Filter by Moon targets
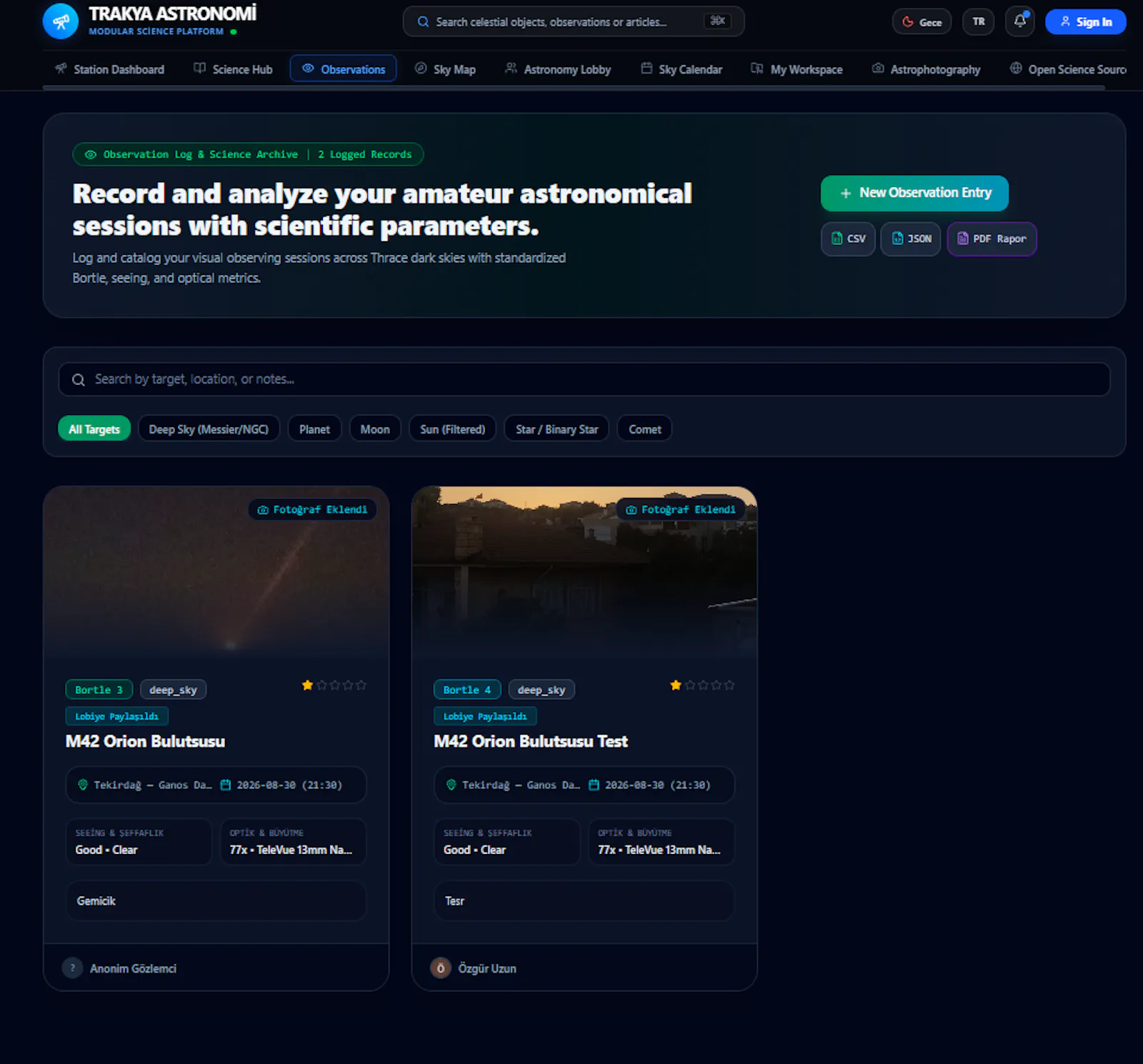Image resolution: width=1143 pixels, height=1064 pixels. (x=375, y=429)
